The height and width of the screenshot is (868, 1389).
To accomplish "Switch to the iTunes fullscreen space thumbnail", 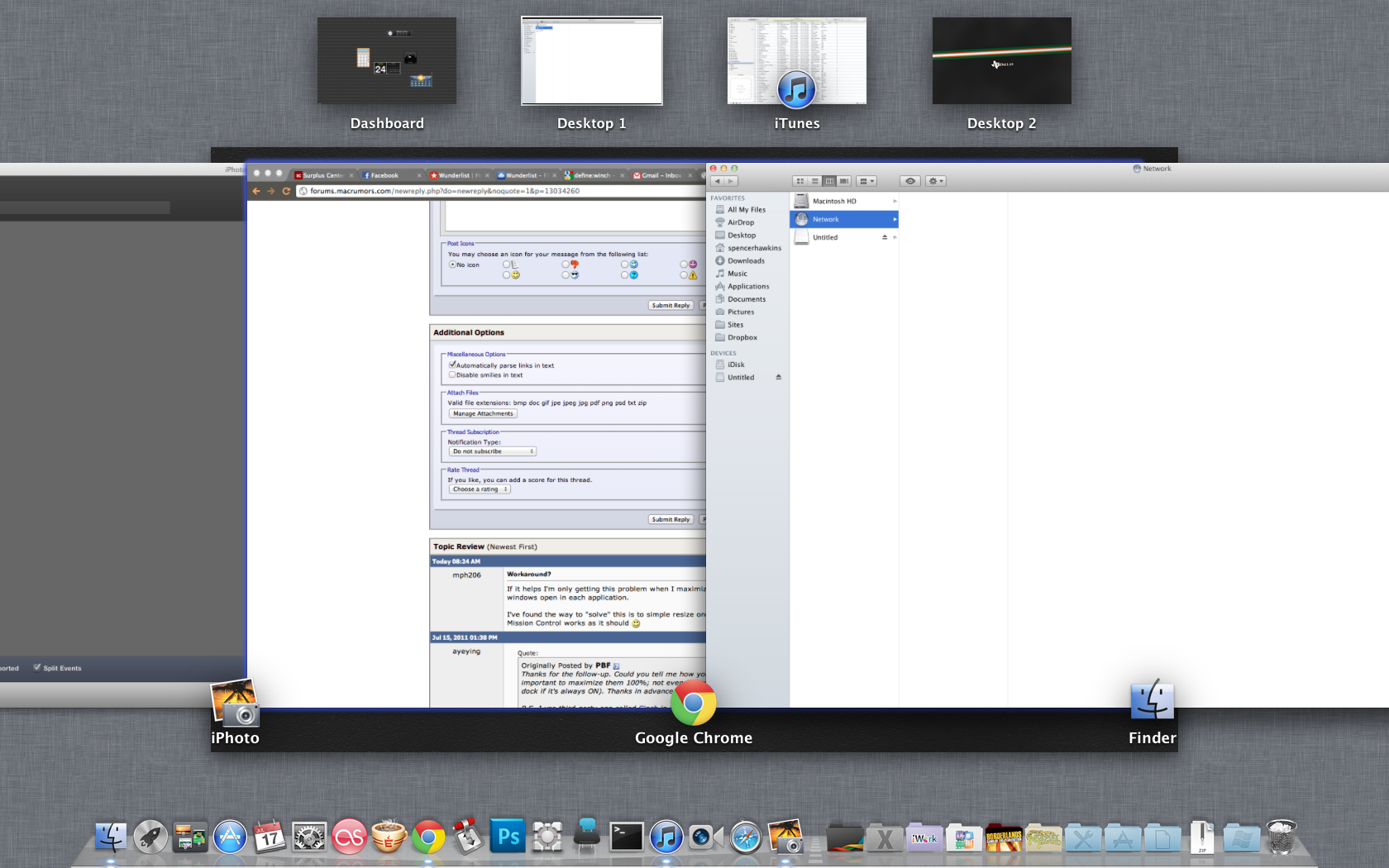I will coord(797,61).
